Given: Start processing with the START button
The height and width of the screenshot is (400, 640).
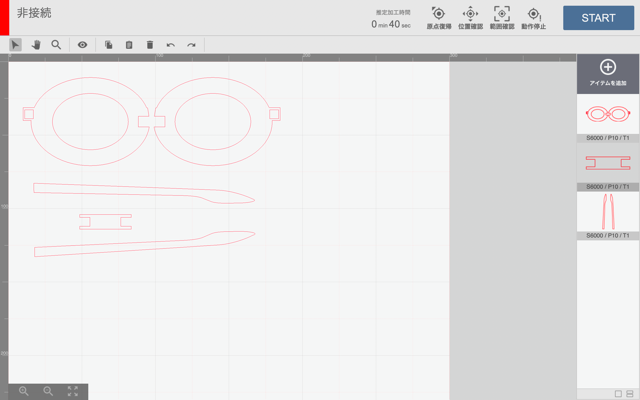Looking at the screenshot, I should [598, 18].
